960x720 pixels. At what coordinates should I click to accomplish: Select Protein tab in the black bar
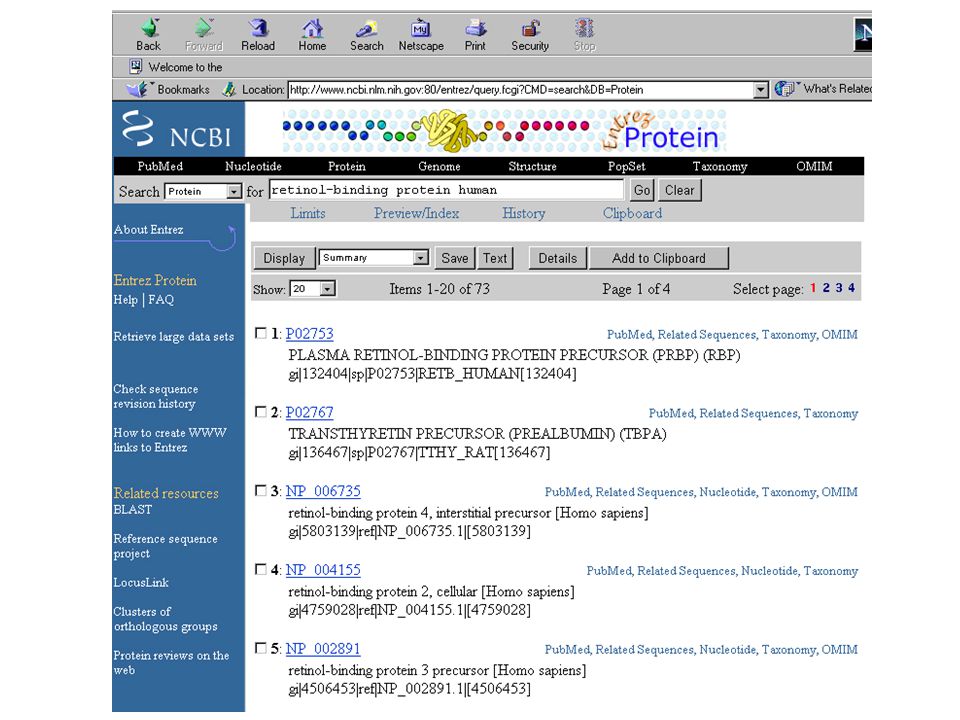[347, 167]
